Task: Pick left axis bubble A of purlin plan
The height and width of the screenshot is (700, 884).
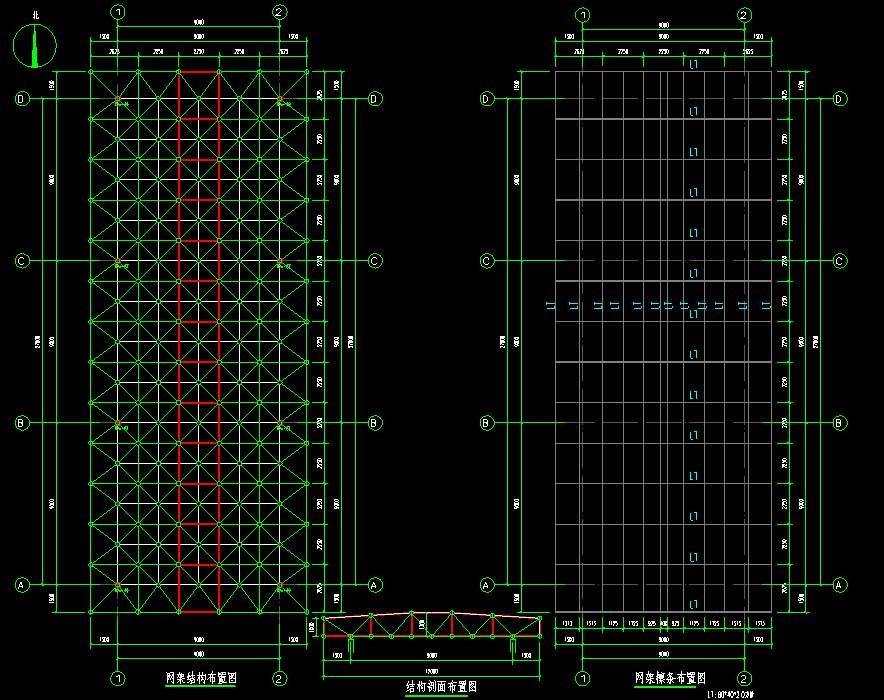Action: 487,585
